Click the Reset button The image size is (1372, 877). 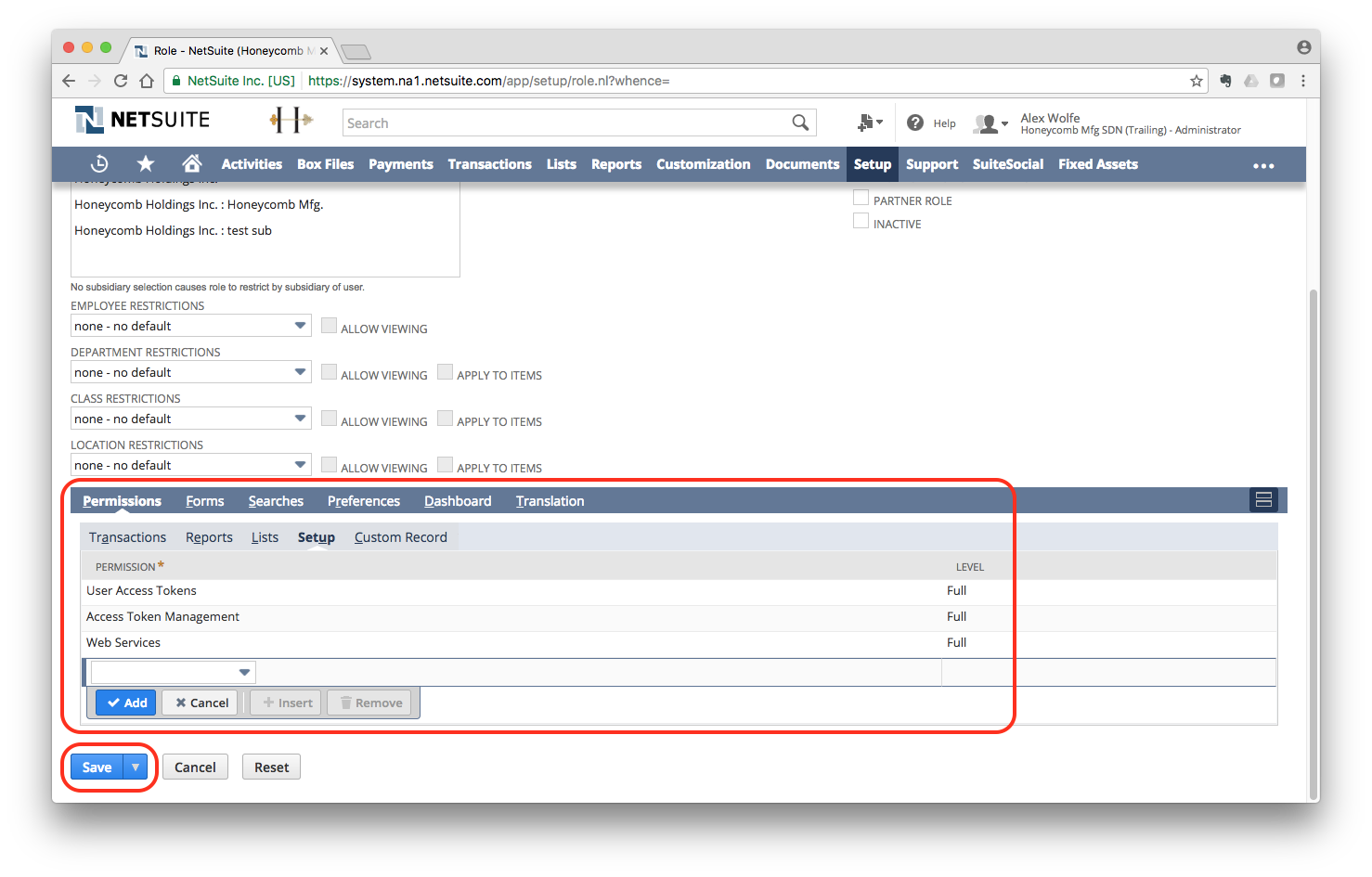[271, 767]
